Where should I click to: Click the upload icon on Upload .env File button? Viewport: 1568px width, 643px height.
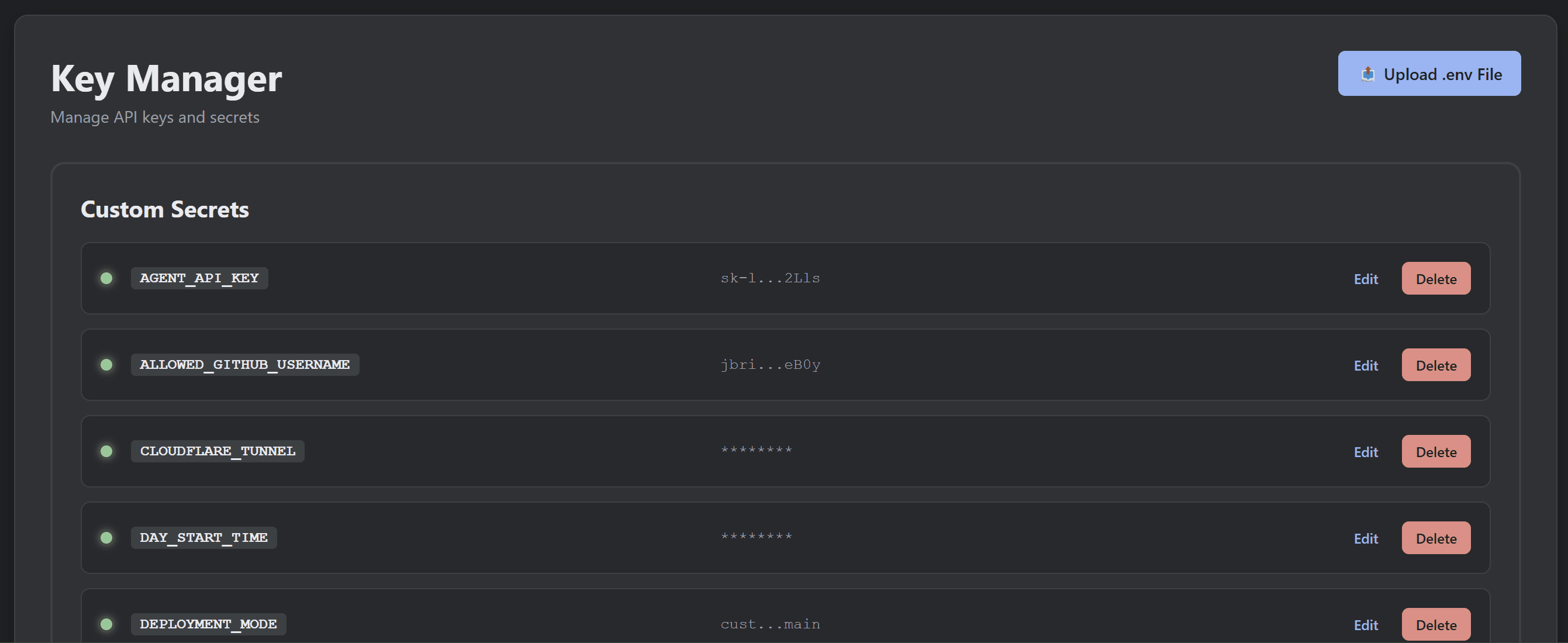(1369, 74)
